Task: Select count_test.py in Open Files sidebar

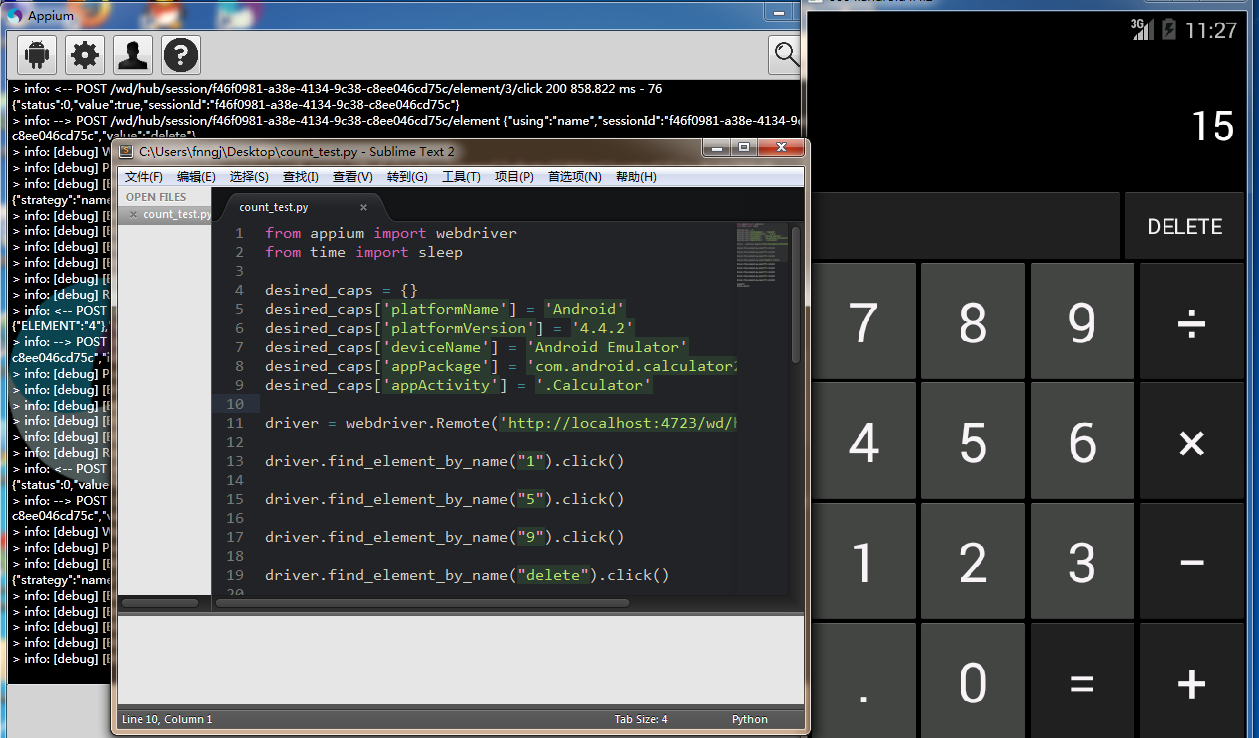Action: (176, 214)
